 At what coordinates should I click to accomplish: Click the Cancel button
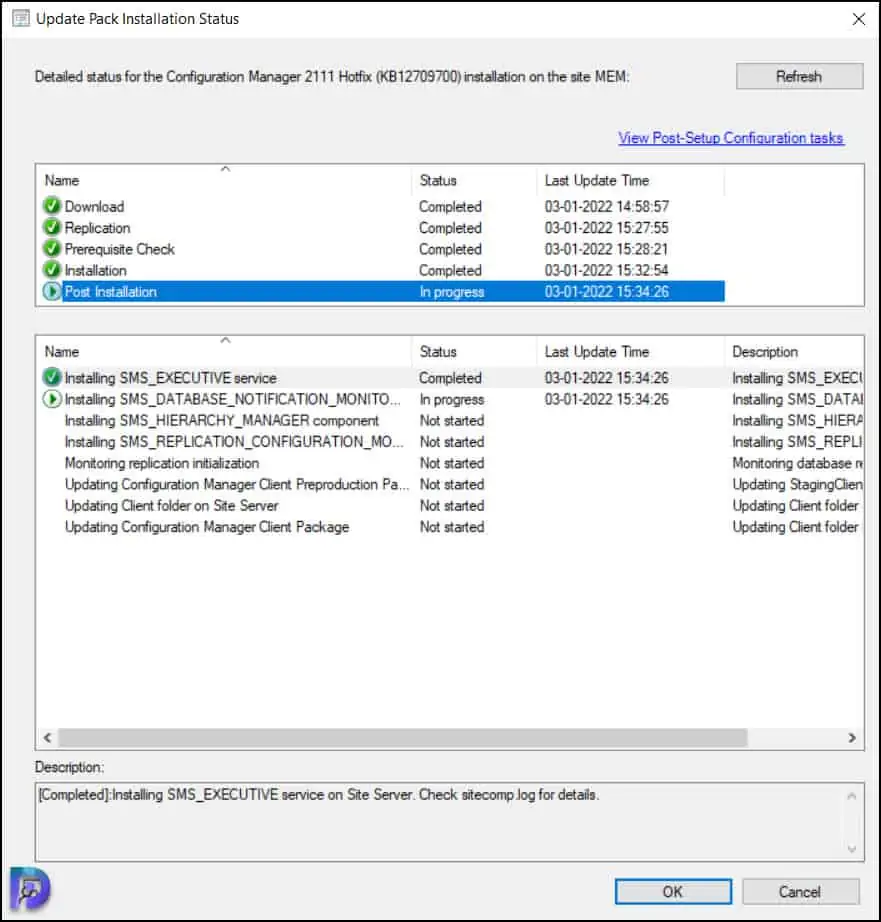tap(800, 891)
